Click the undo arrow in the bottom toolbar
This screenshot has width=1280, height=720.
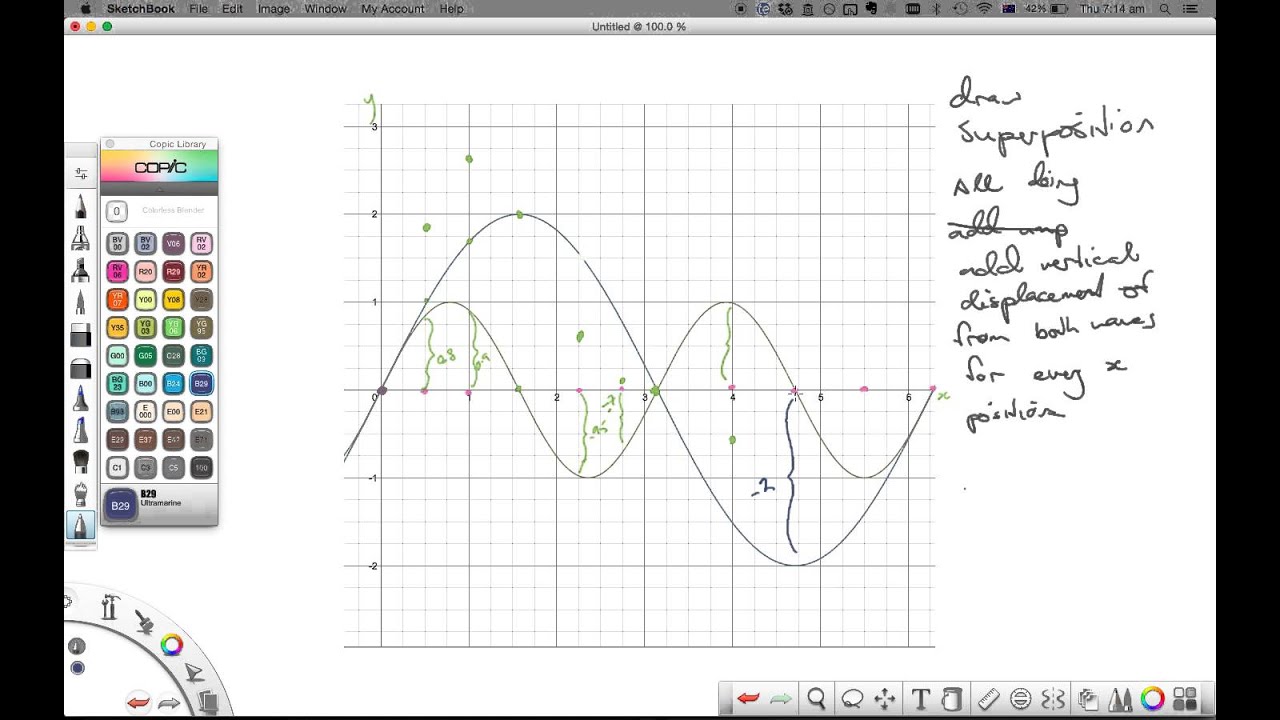click(748, 699)
